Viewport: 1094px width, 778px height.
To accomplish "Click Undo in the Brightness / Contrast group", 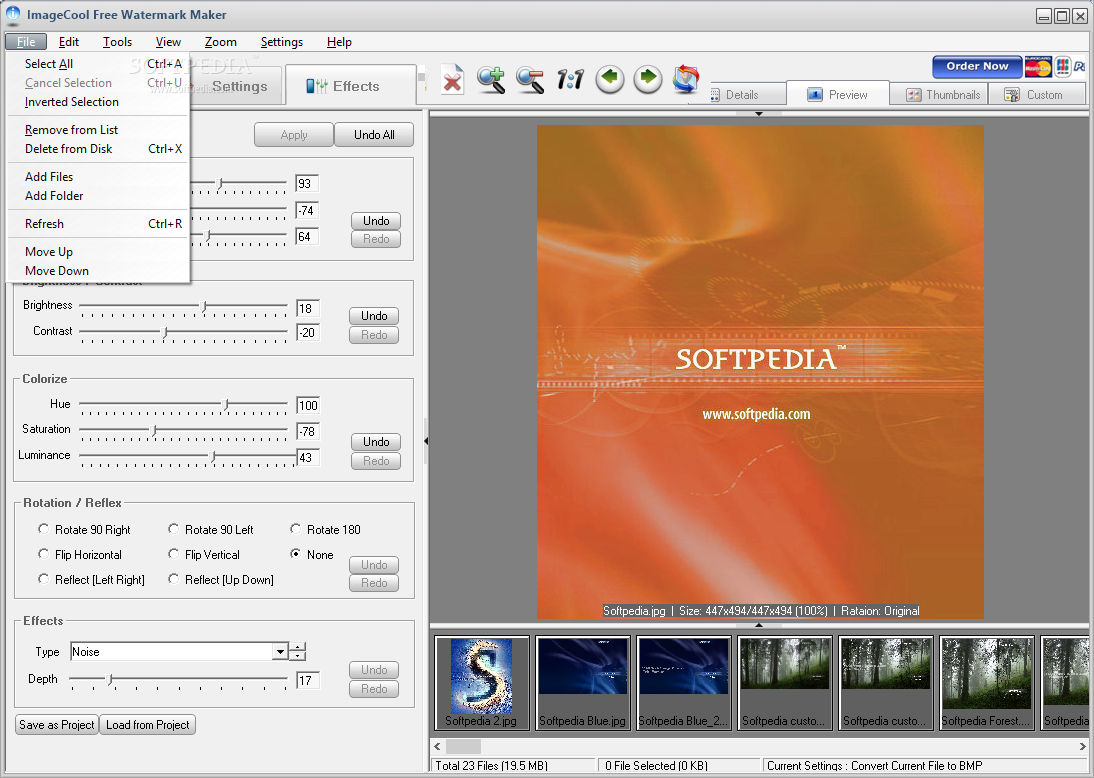I will [374, 316].
